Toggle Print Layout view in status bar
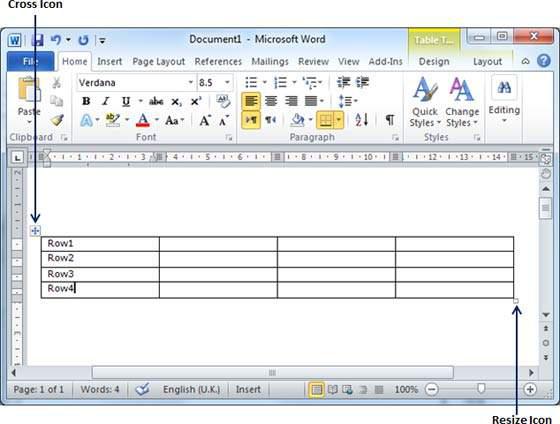Screen dimensions: 560x424 pyautogui.click(x=316, y=389)
